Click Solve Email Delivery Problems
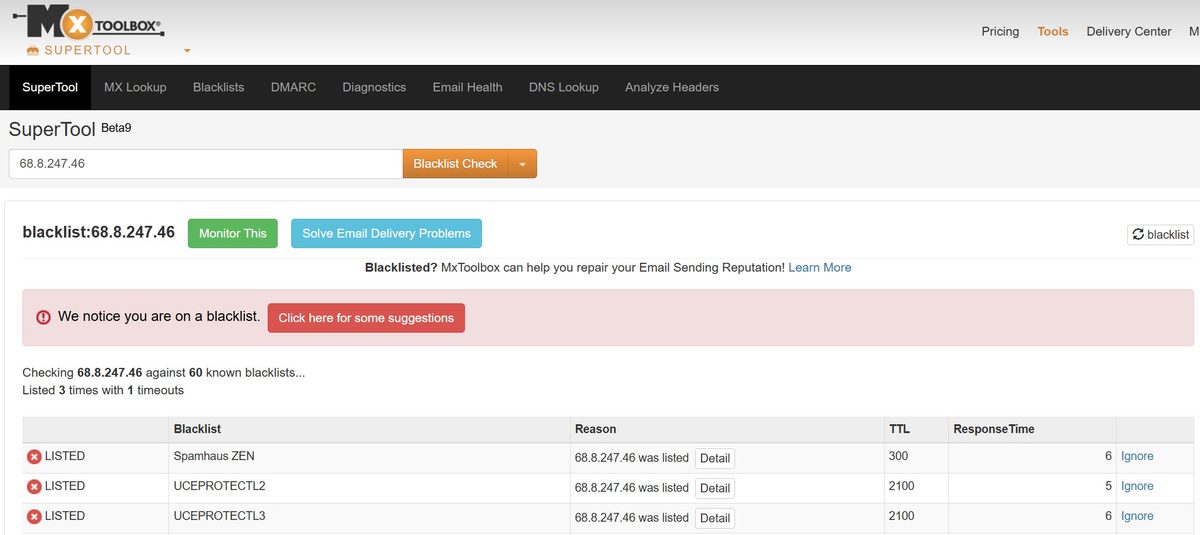Viewport: 1200px width, 535px height. (x=386, y=233)
